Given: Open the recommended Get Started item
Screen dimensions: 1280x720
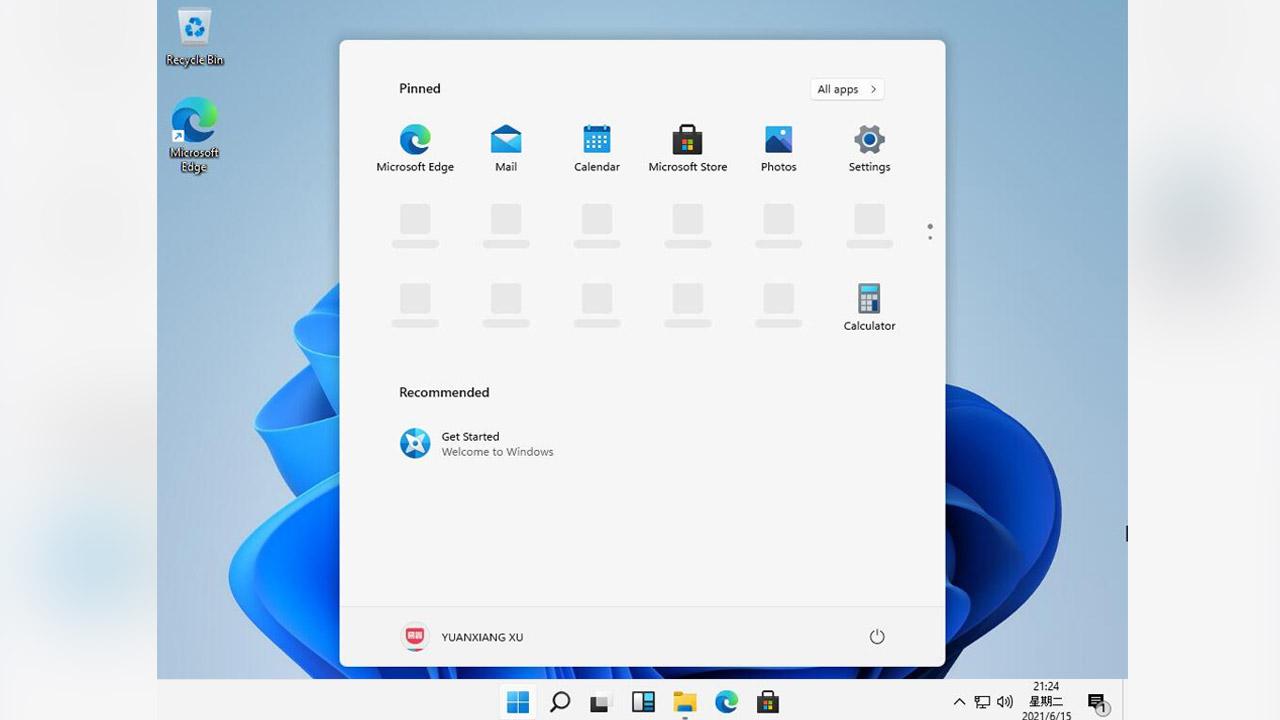Looking at the screenshot, I should 477,443.
